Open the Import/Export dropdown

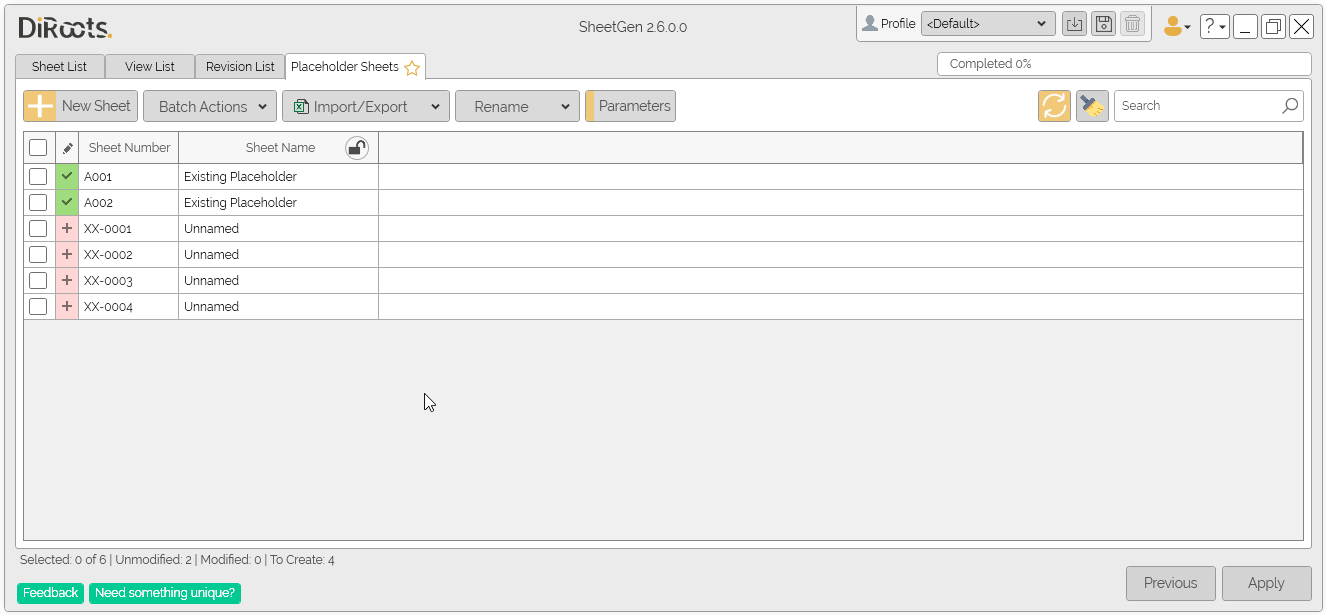pyautogui.click(x=365, y=105)
